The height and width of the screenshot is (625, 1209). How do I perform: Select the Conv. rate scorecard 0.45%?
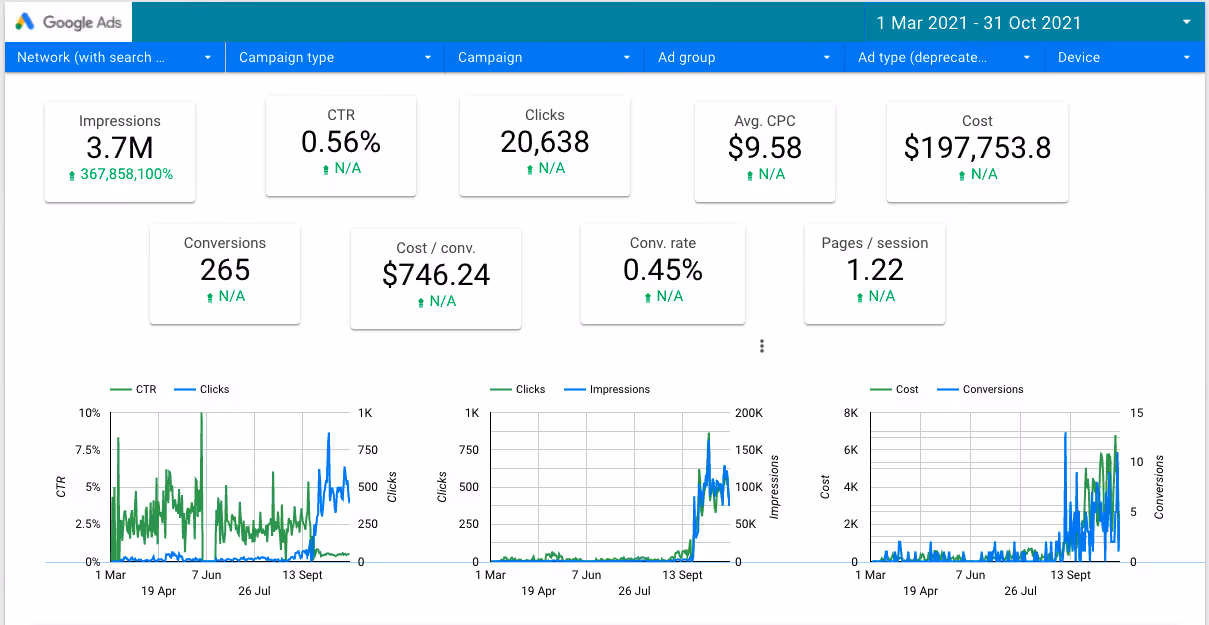663,274
